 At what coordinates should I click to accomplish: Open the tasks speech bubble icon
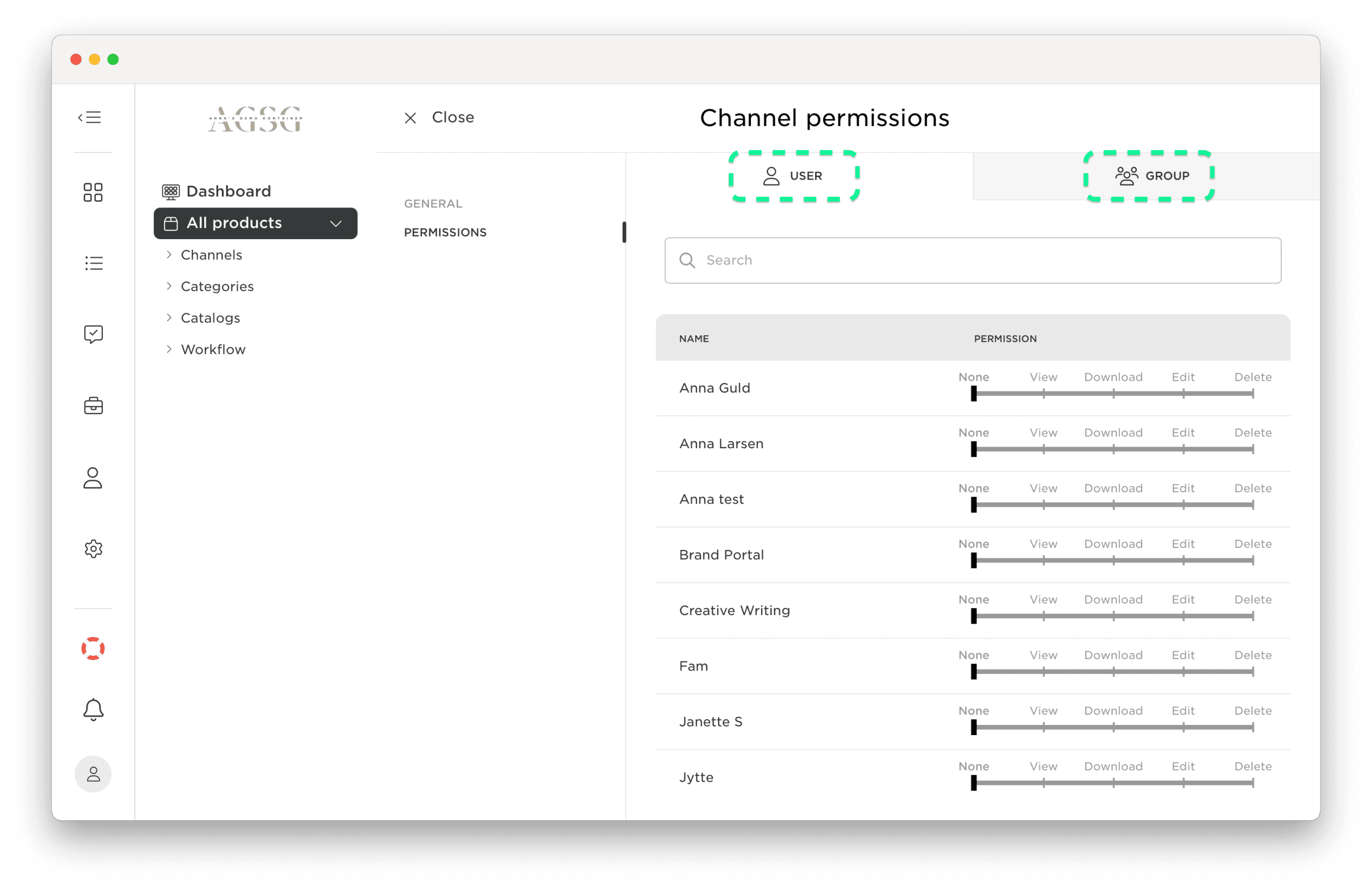pyautogui.click(x=93, y=334)
